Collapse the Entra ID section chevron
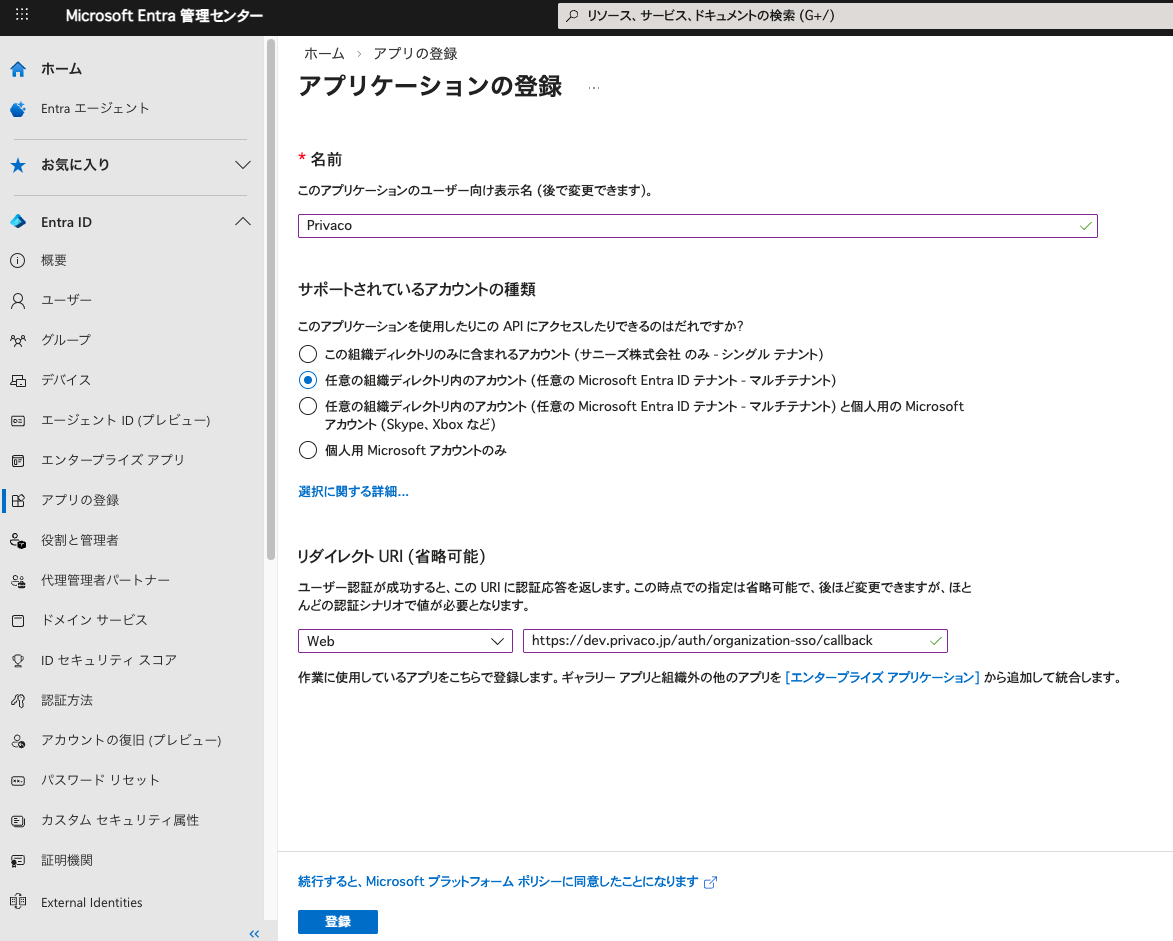The height and width of the screenshot is (941, 1173). tap(242, 221)
